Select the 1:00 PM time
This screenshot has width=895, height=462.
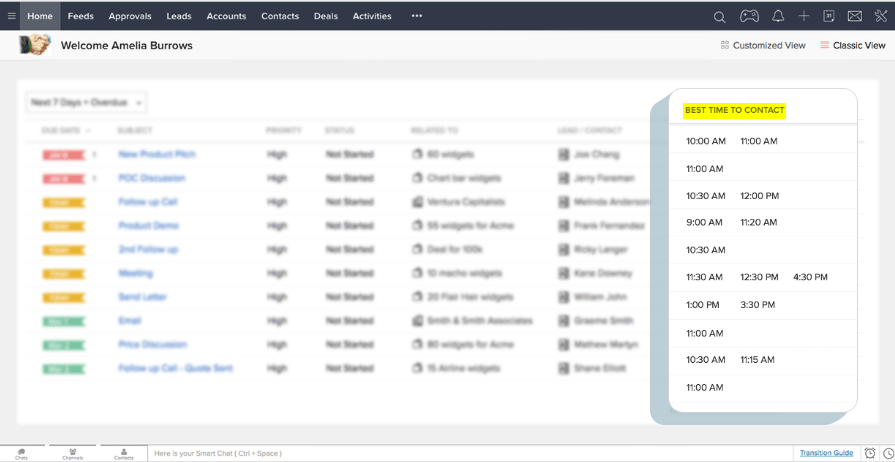(703, 305)
